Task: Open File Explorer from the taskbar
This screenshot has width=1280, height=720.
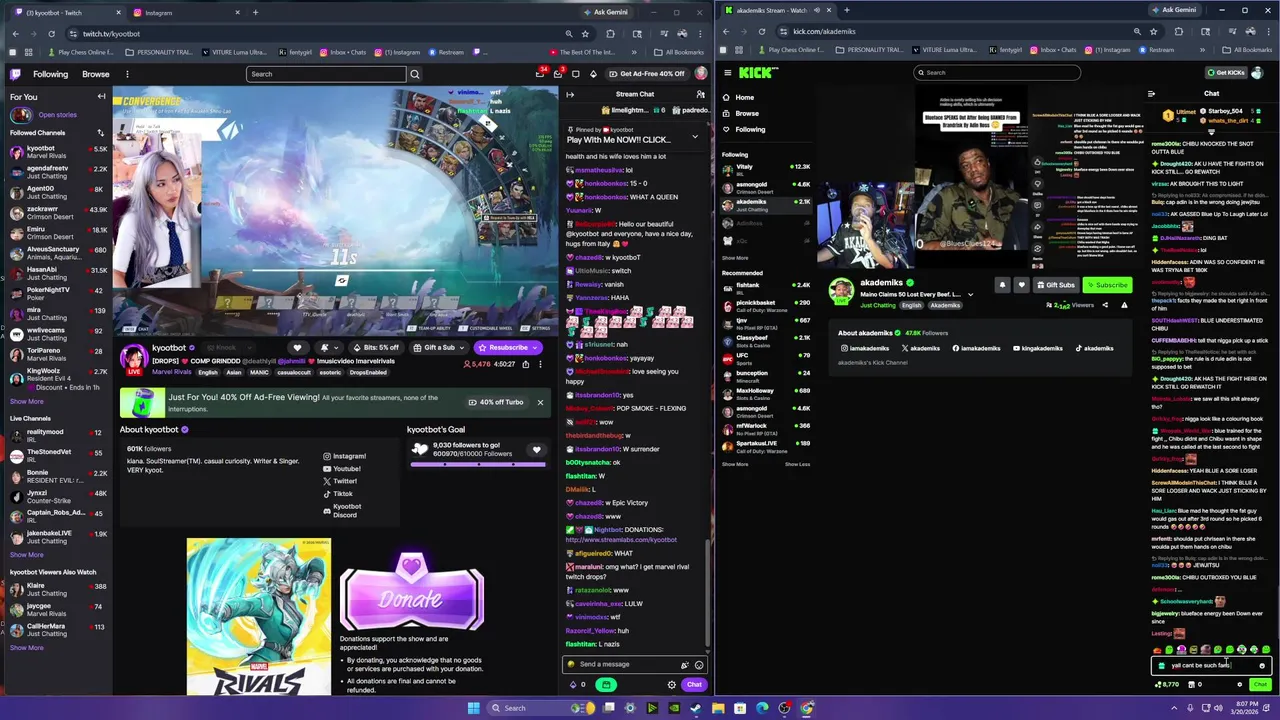Action: pos(718,708)
